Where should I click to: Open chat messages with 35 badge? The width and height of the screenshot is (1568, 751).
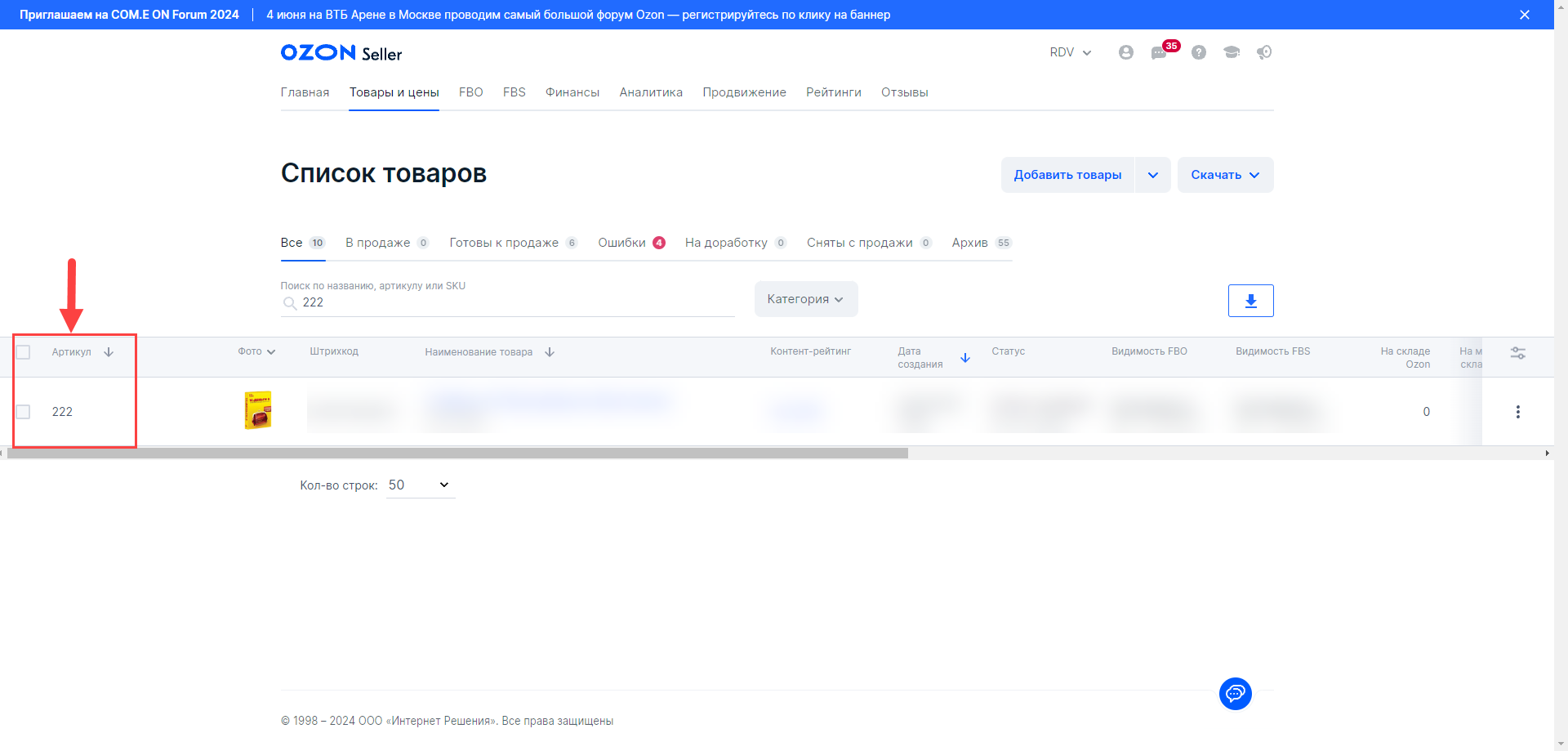[1160, 52]
